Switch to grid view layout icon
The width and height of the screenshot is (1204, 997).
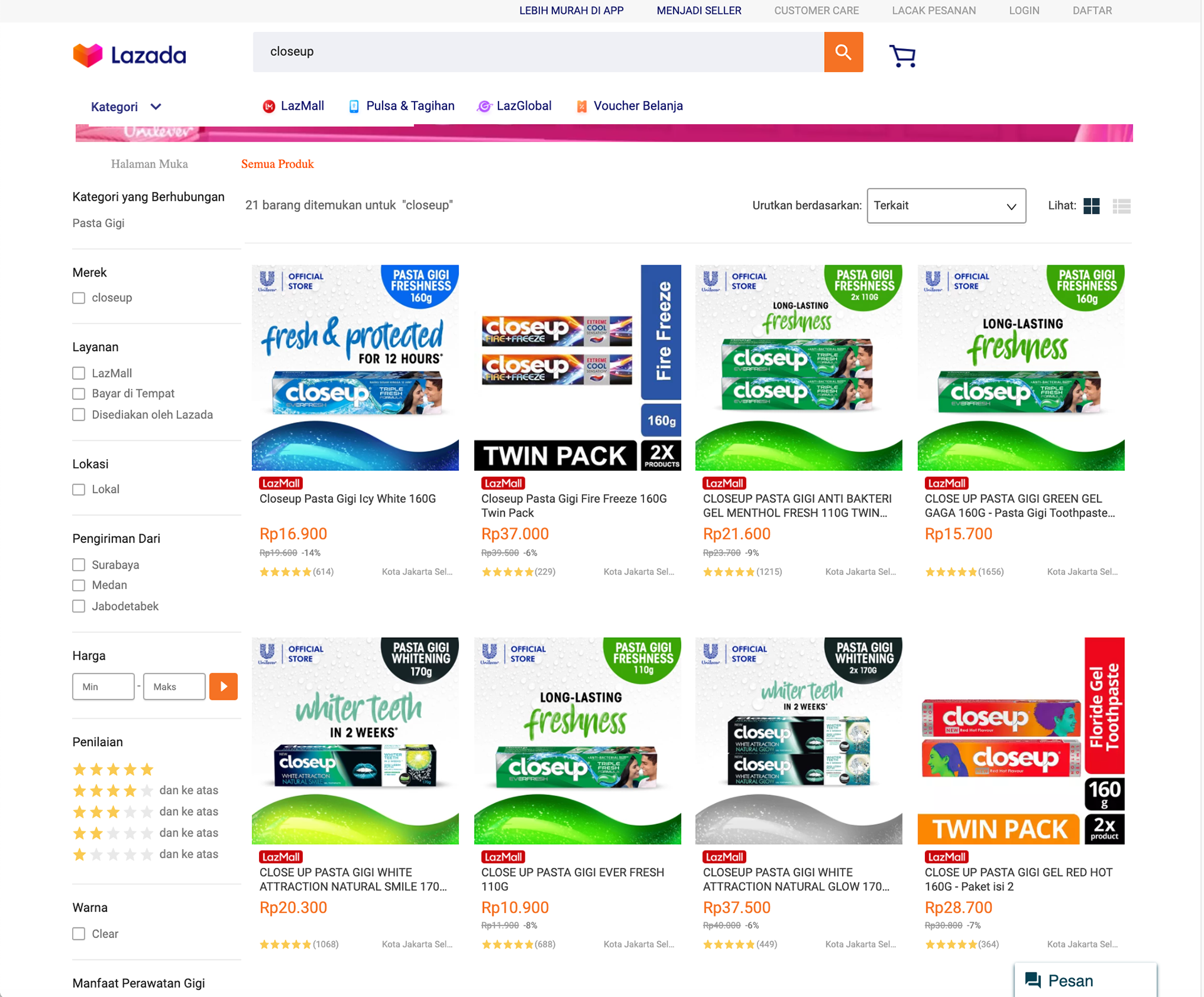point(1091,206)
